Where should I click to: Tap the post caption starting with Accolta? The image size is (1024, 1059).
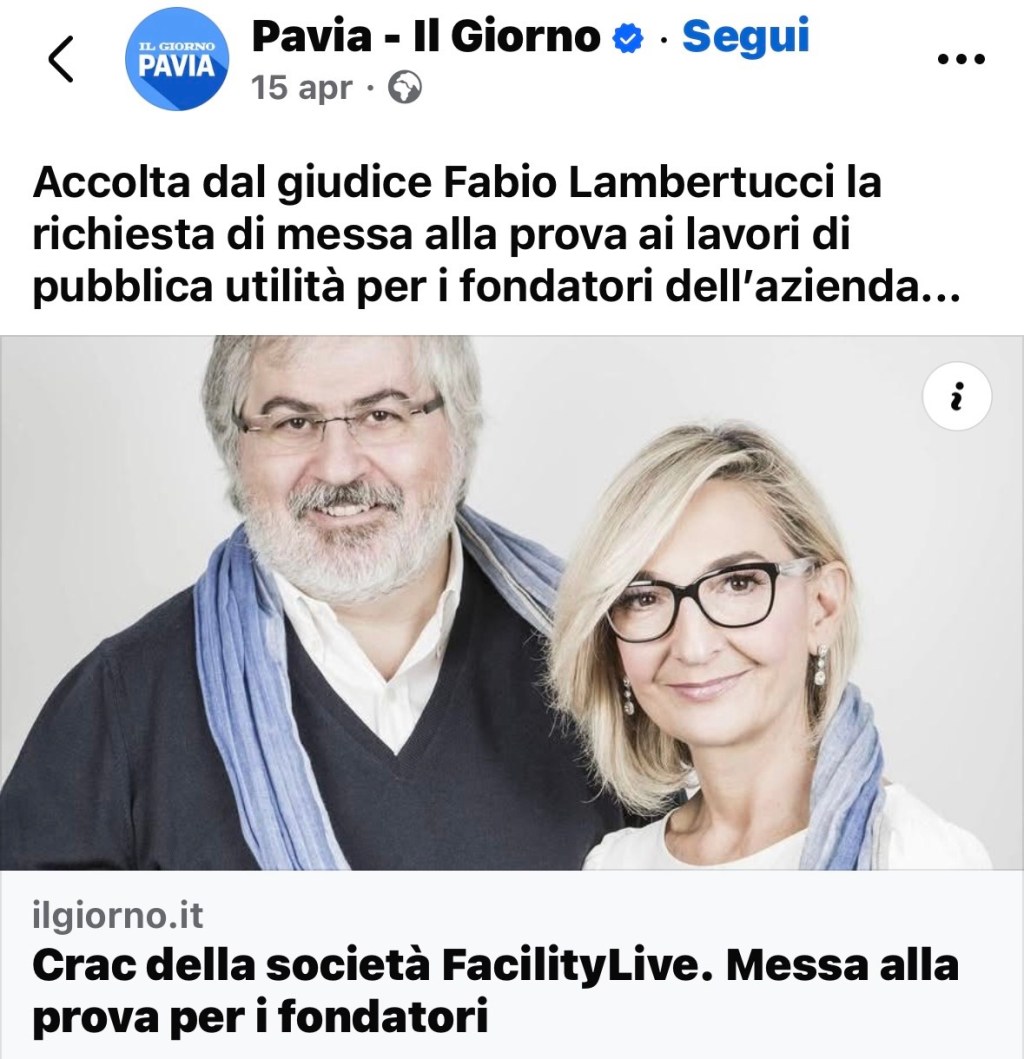pos(496,235)
